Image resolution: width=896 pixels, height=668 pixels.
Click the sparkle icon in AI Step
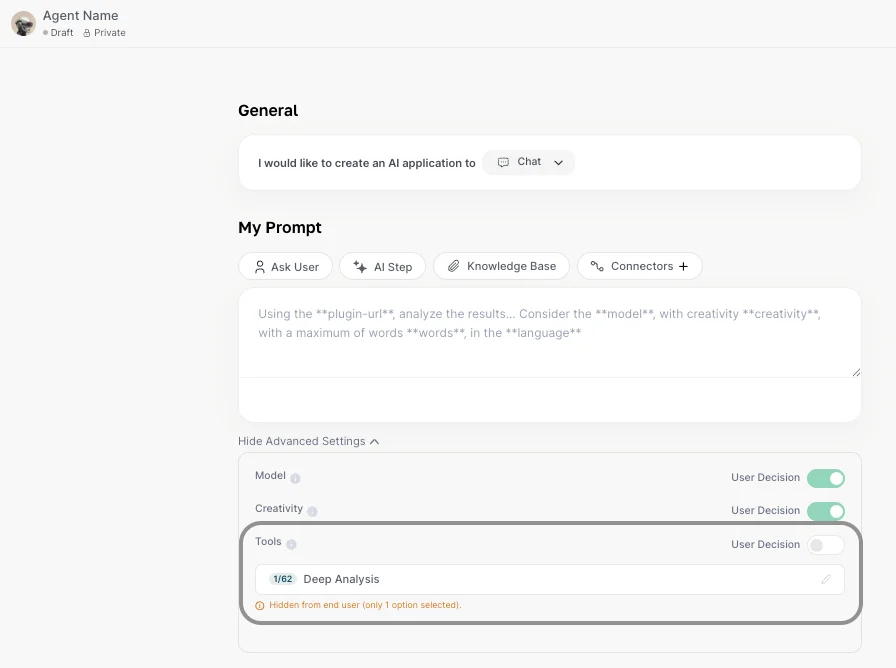coord(360,266)
